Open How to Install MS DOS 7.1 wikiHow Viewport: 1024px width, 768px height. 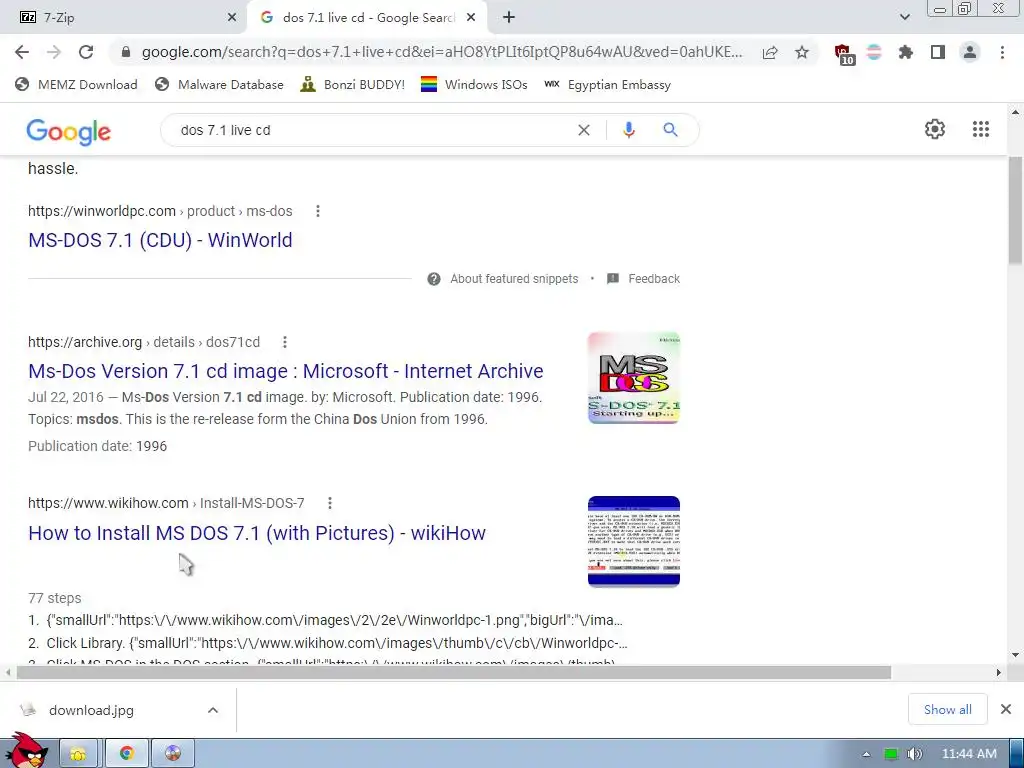click(257, 533)
